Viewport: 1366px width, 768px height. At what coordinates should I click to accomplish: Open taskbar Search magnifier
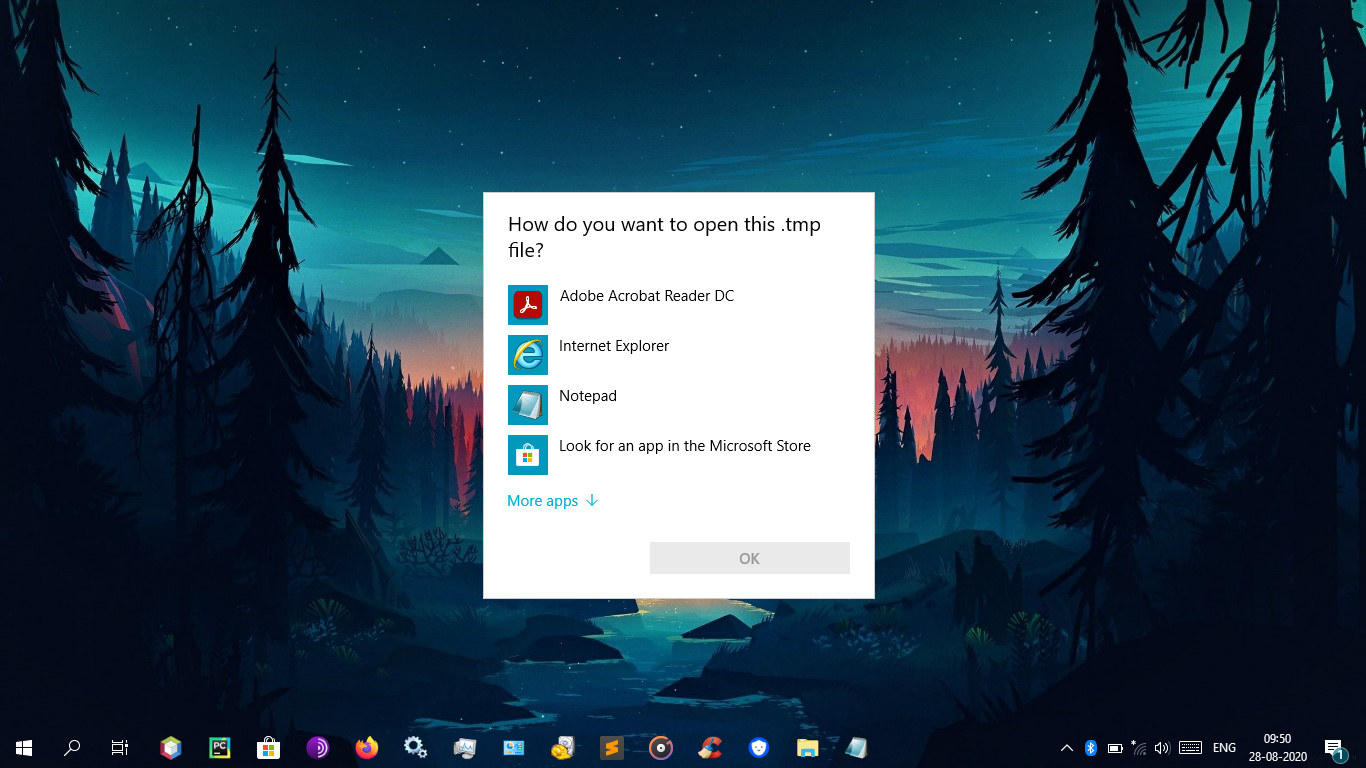(x=72, y=747)
